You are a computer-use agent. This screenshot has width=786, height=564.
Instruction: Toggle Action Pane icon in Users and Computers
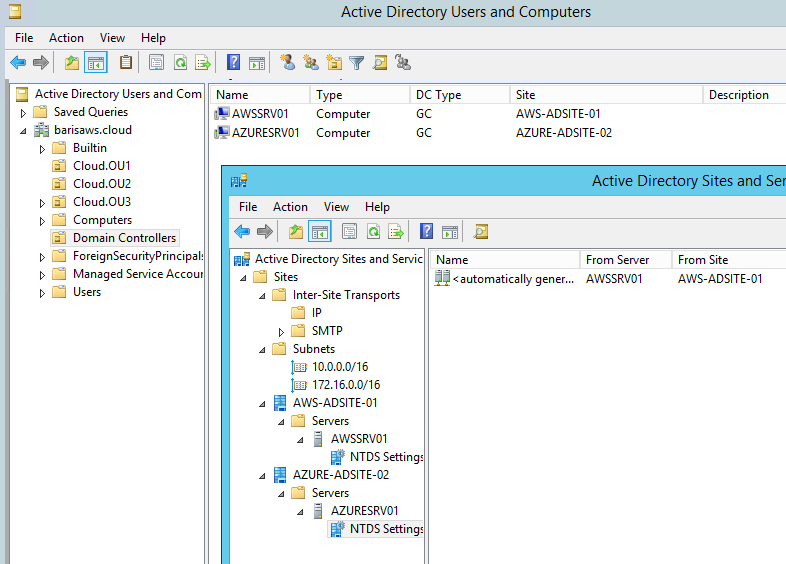point(257,63)
